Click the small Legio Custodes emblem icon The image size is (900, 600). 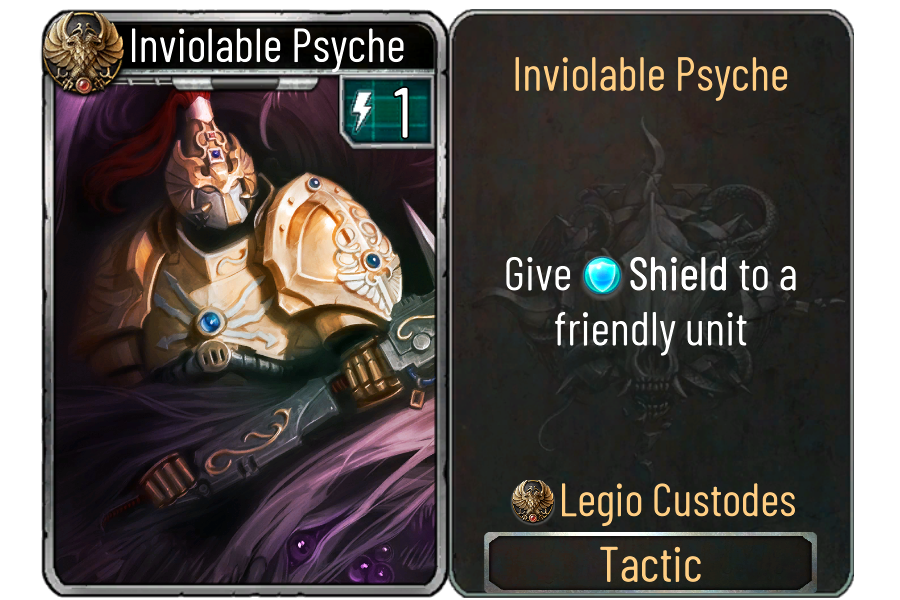click(532, 501)
